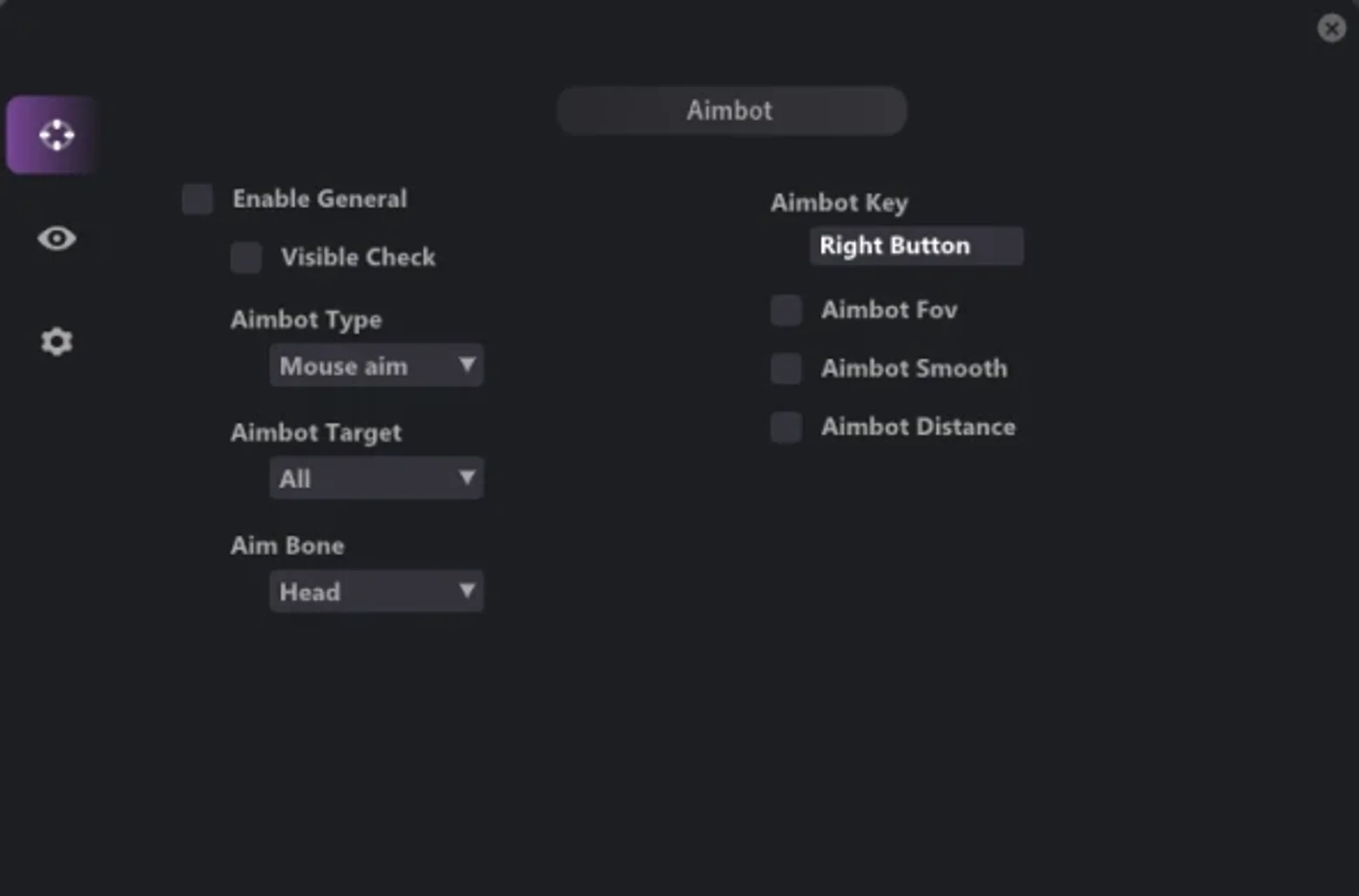This screenshot has width=1359, height=896.
Task: Expand the Aimbot Target All dropdown
Action: click(376, 478)
